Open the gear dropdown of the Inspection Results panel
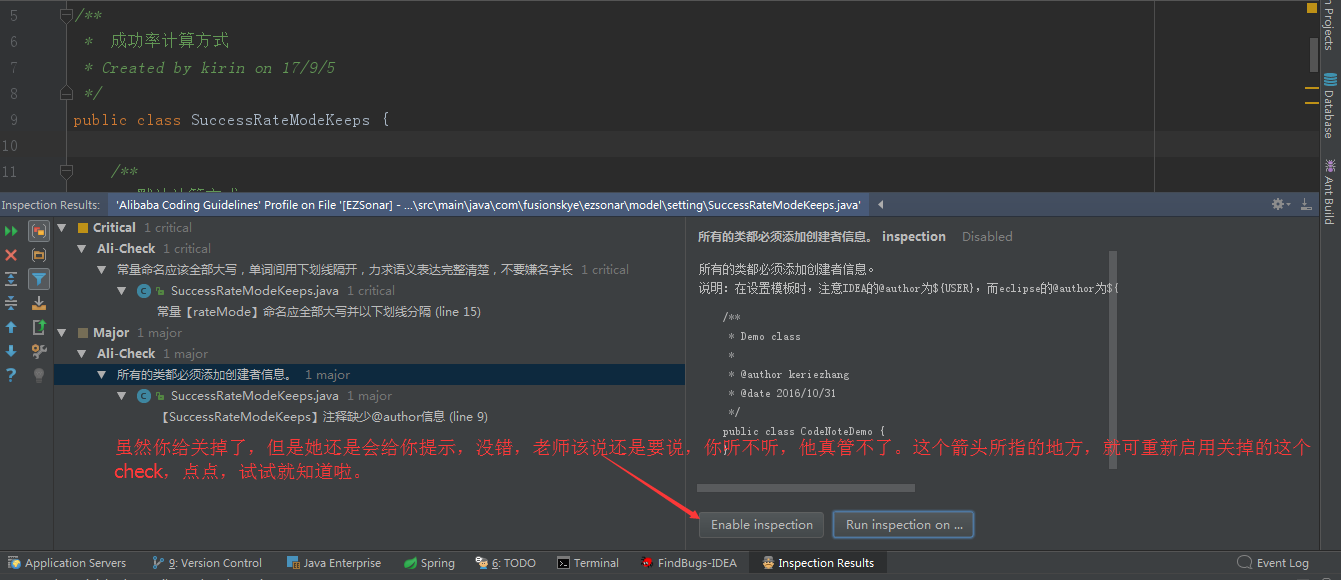1341x580 pixels. click(x=1280, y=204)
